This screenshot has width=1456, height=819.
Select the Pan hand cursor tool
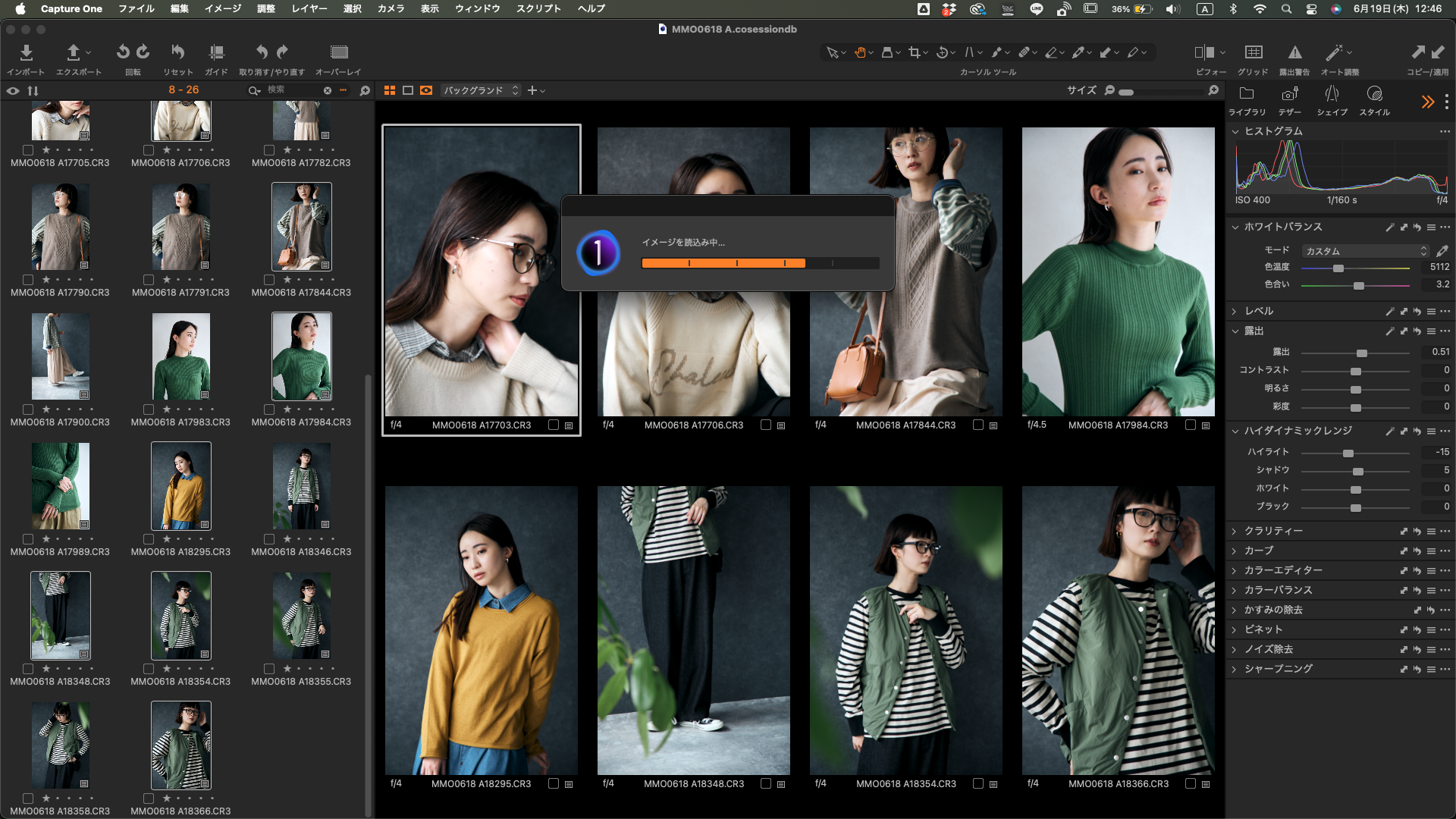pyautogui.click(x=860, y=52)
